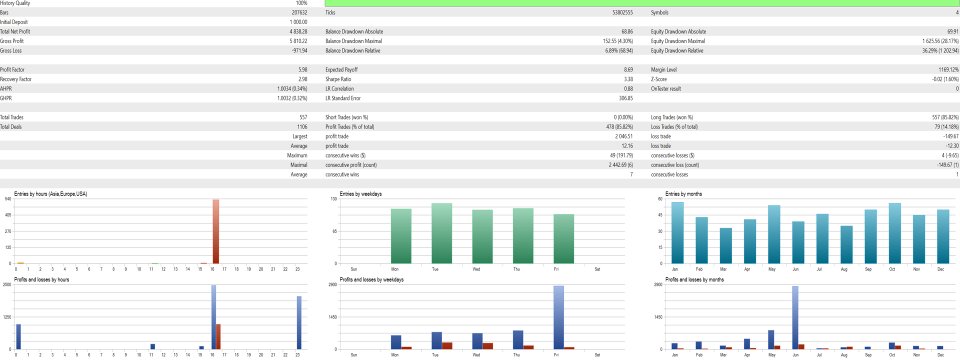Click the 'AHPR' label
The image size is (960, 360).
[5, 89]
